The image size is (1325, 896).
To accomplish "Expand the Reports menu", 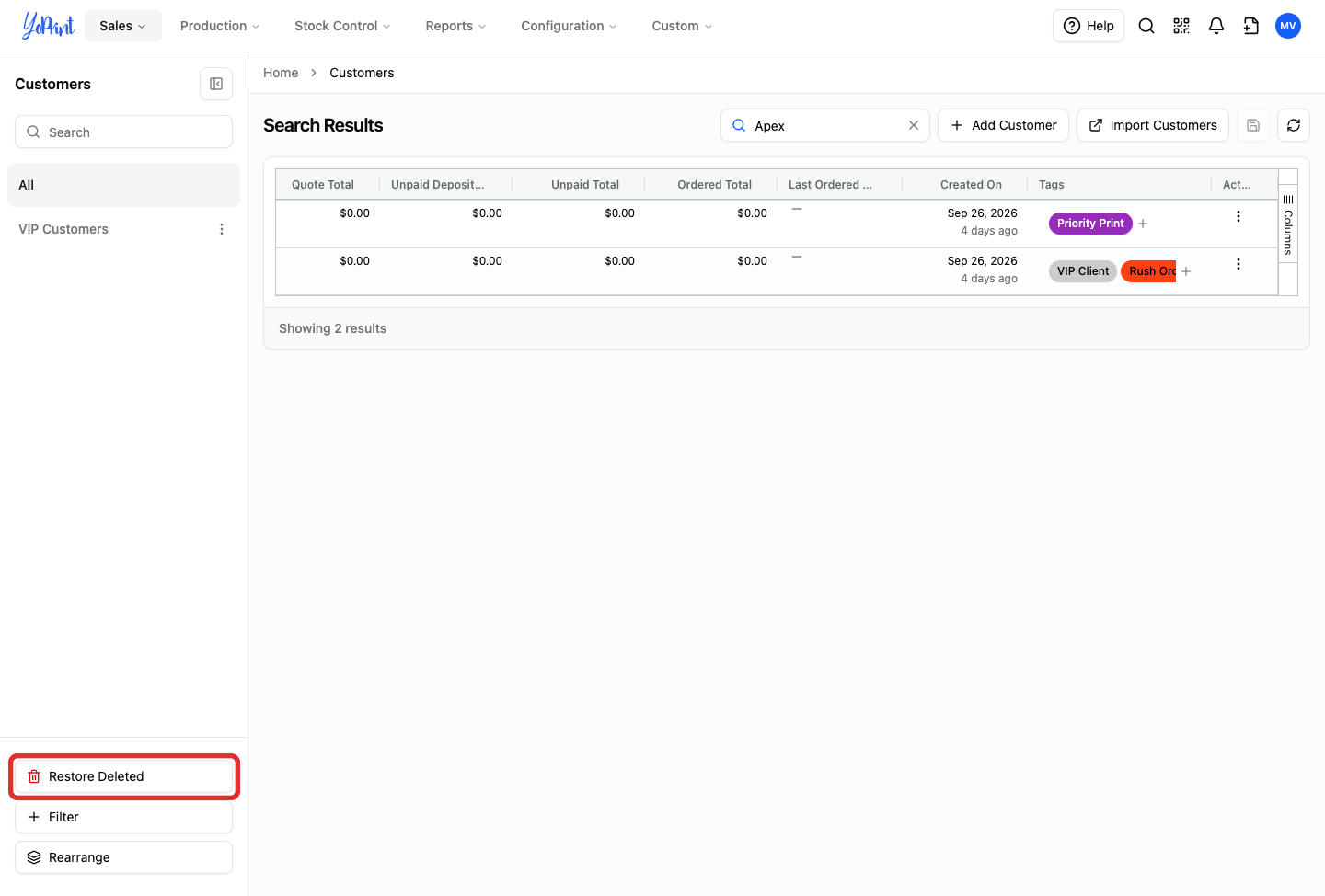I will (x=455, y=26).
